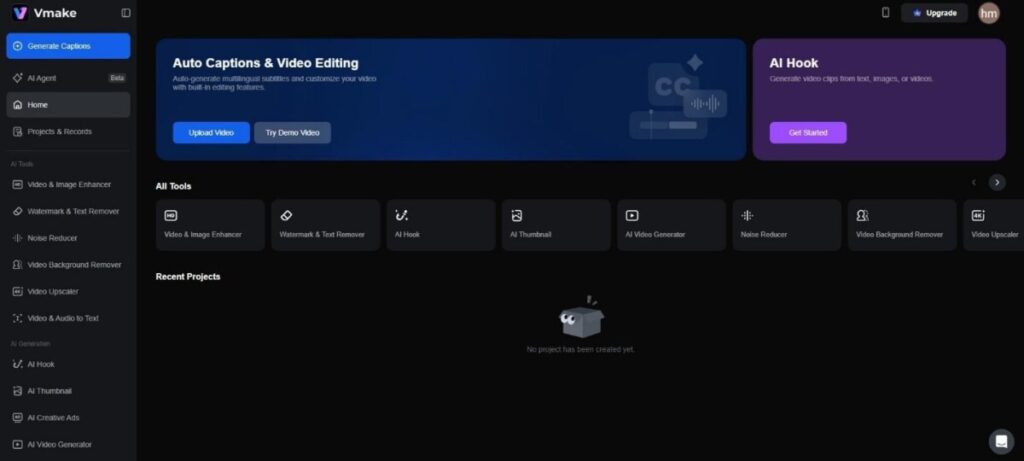1024x461 pixels.
Task: Open the Watermark & Text Remover tool card
Action: point(327,225)
